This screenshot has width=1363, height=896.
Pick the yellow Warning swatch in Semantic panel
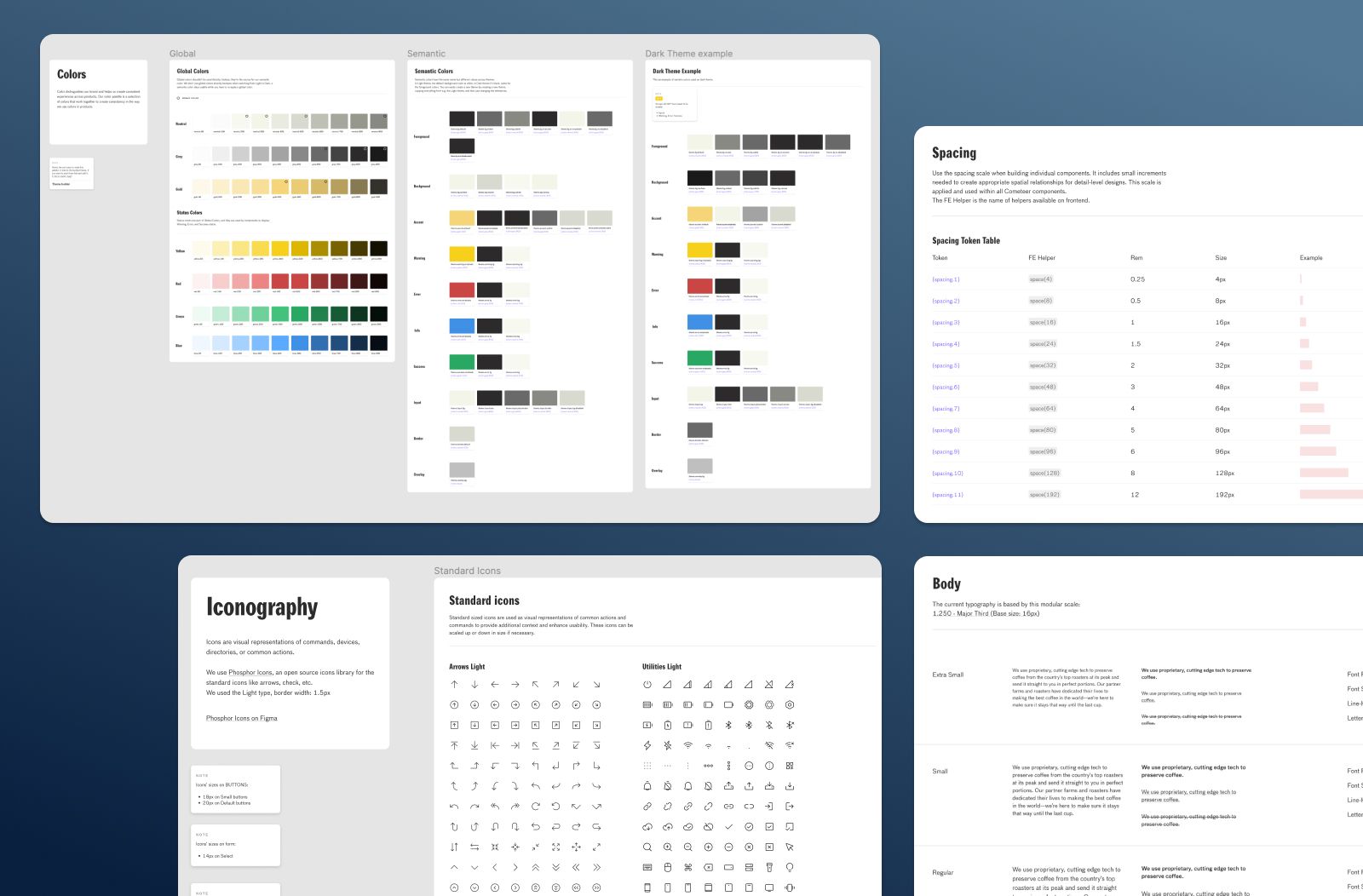point(462,254)
